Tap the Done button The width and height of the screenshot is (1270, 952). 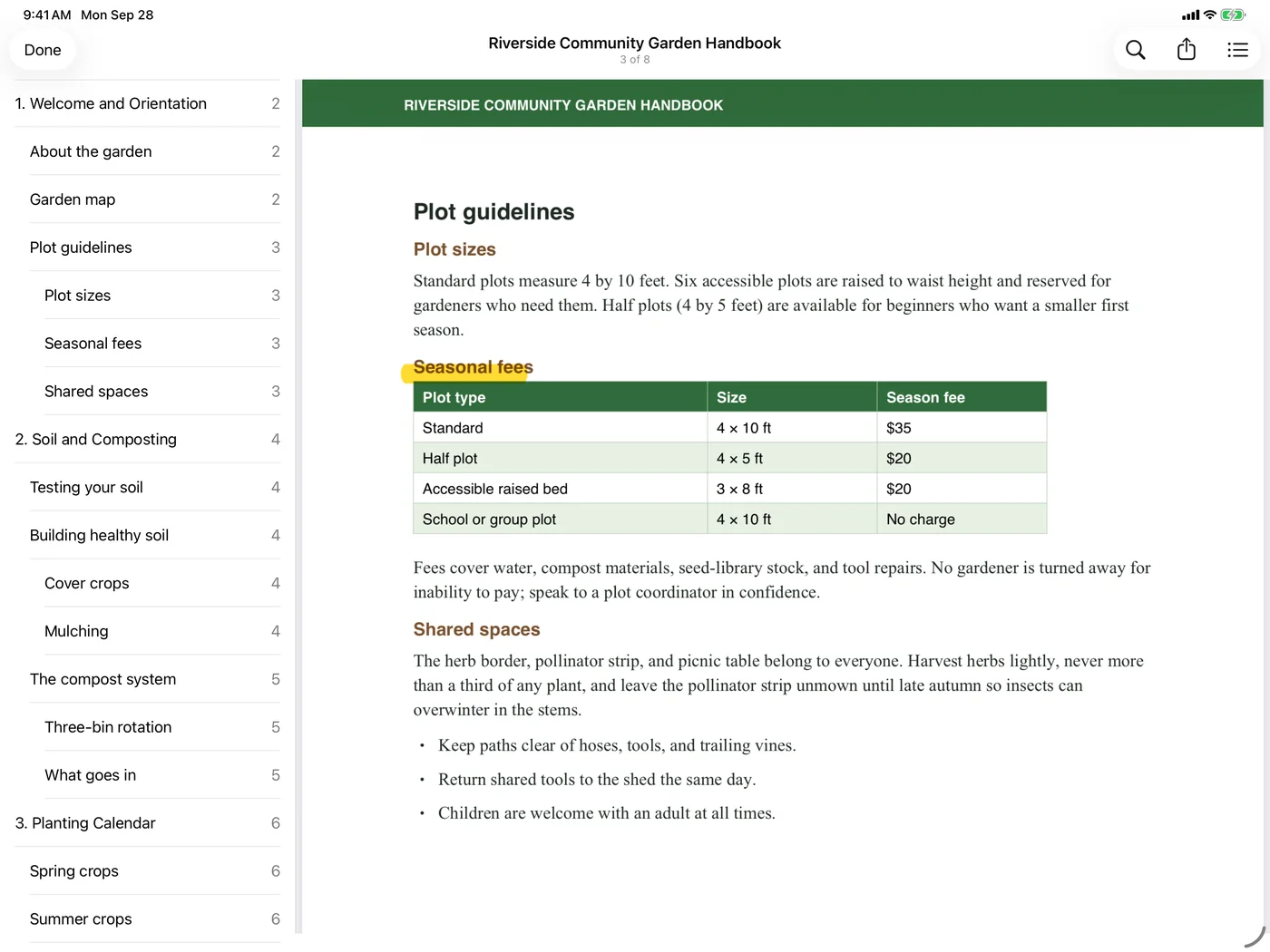(43, 50)
